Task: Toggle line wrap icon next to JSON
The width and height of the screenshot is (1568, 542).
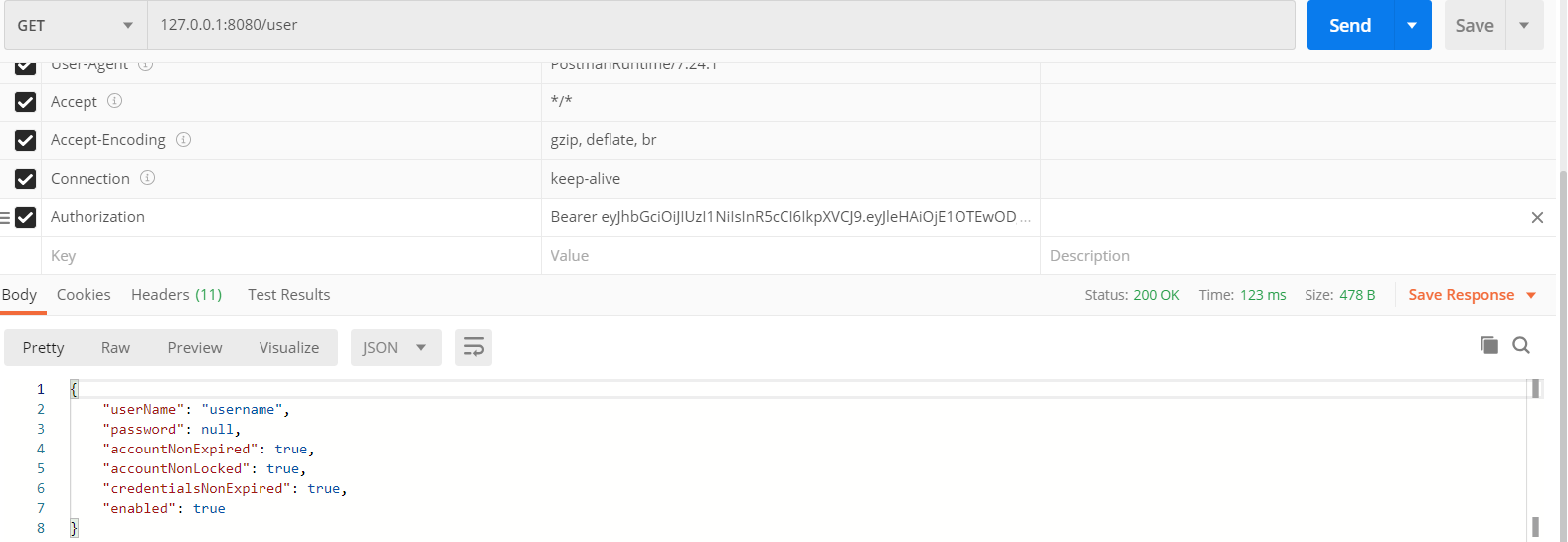Action: pyautogui.click(x=474, y=347)
